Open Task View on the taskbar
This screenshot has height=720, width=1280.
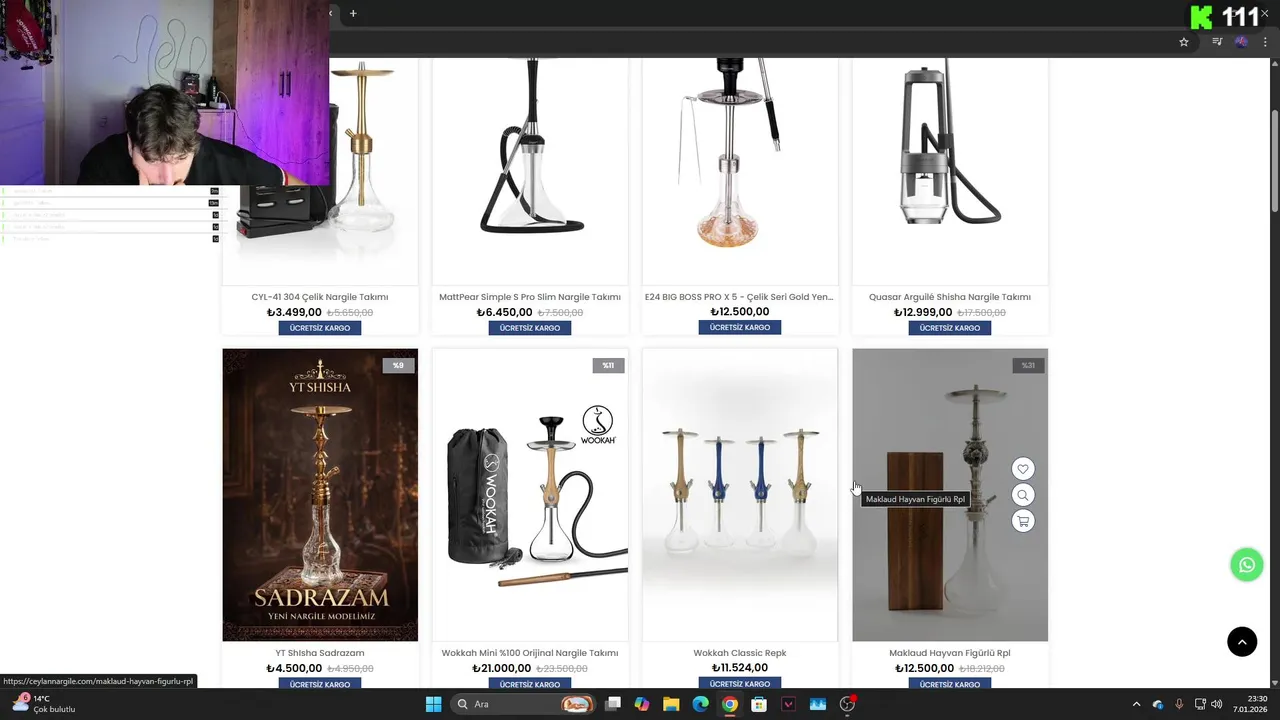(x=613, y=704)
